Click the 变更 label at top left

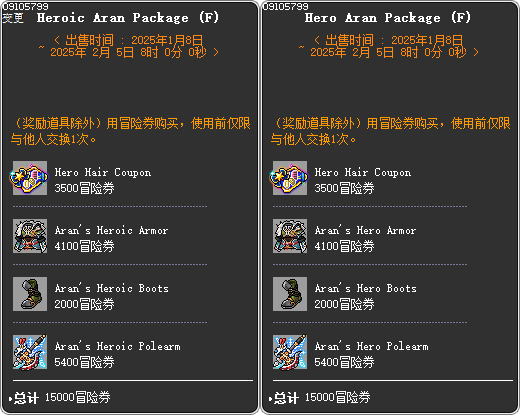coord(13,18)
